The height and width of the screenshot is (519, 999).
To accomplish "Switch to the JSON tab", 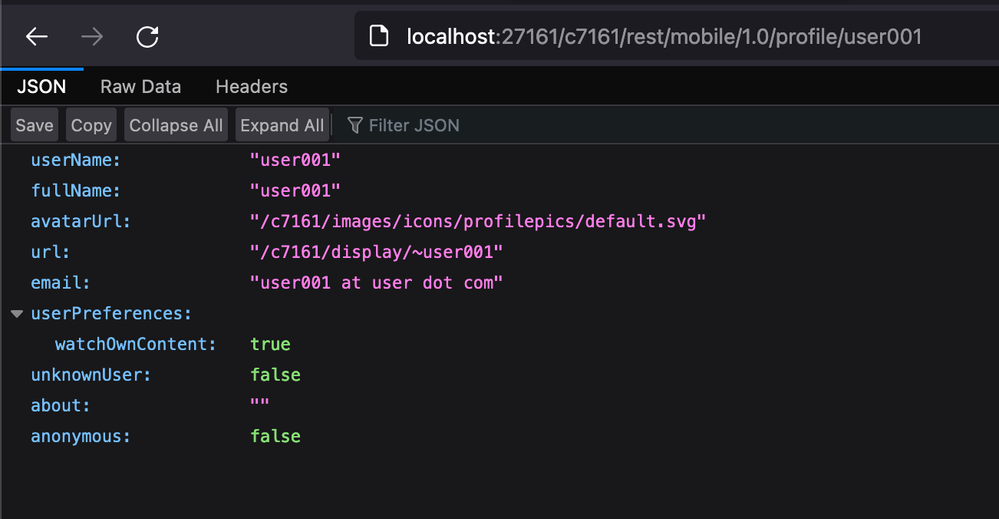I will click(x=41, y=87).
